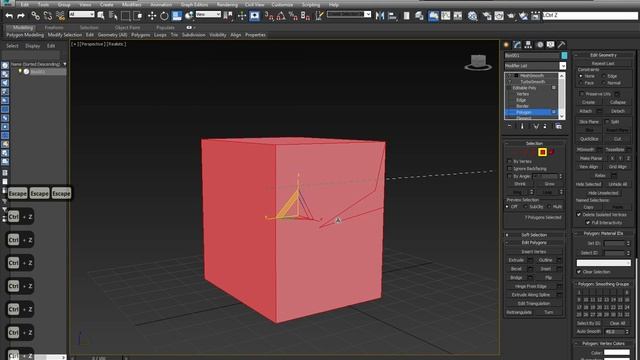Activate the Select and Move tool
640x360 pixels.
[x=152, y=16]
